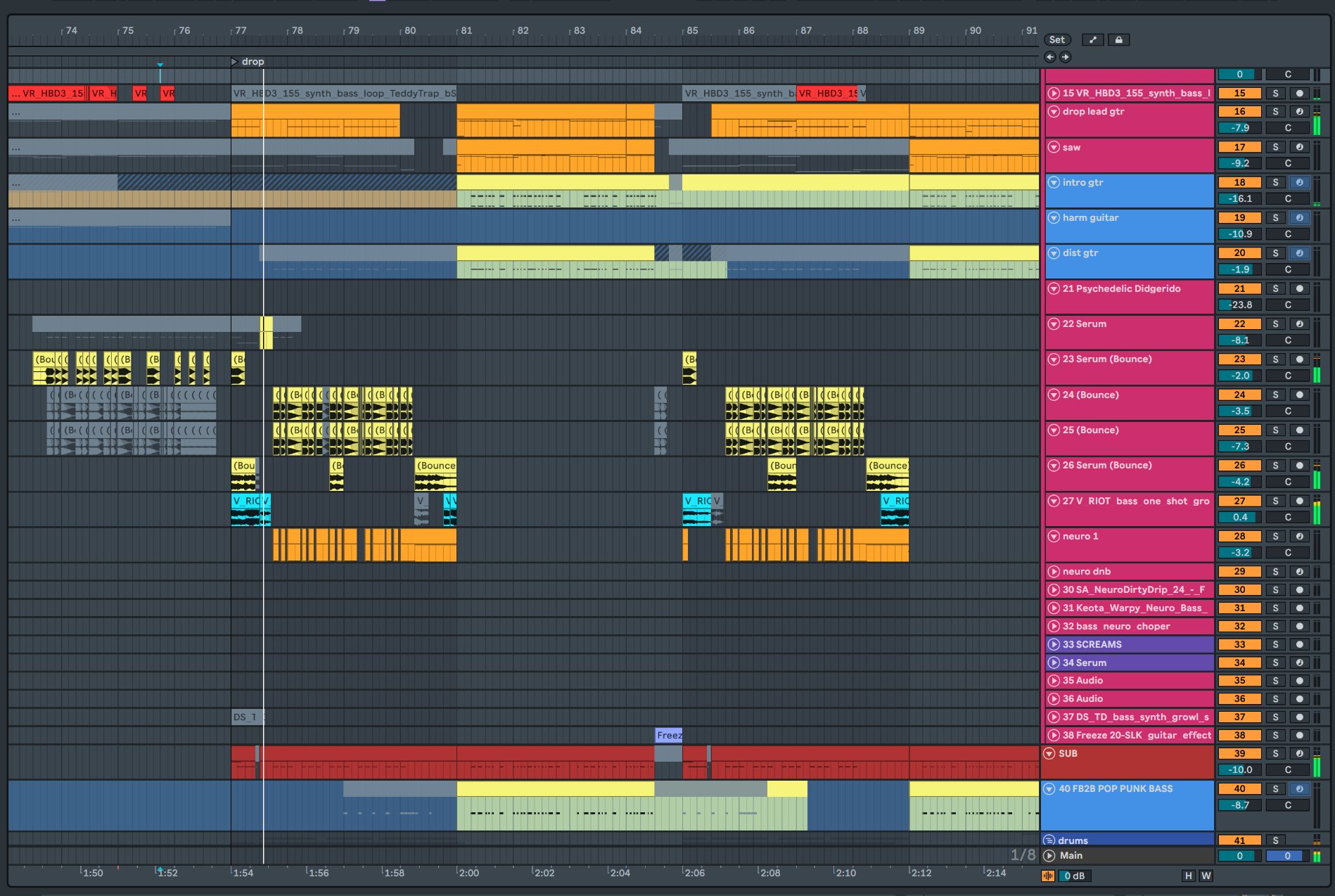Screen dimensions: 1335x896
Task: Select the Freeze clip on track 38
Action: (668, 735)
